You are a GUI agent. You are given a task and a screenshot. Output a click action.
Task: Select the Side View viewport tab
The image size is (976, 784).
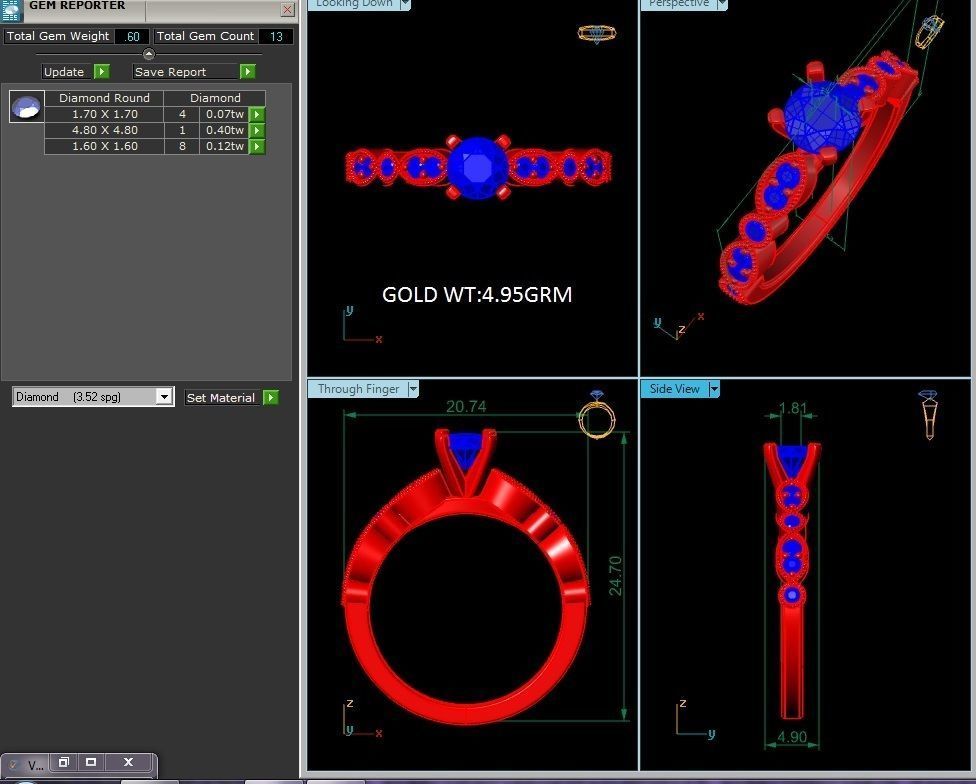tap(675, 389)
